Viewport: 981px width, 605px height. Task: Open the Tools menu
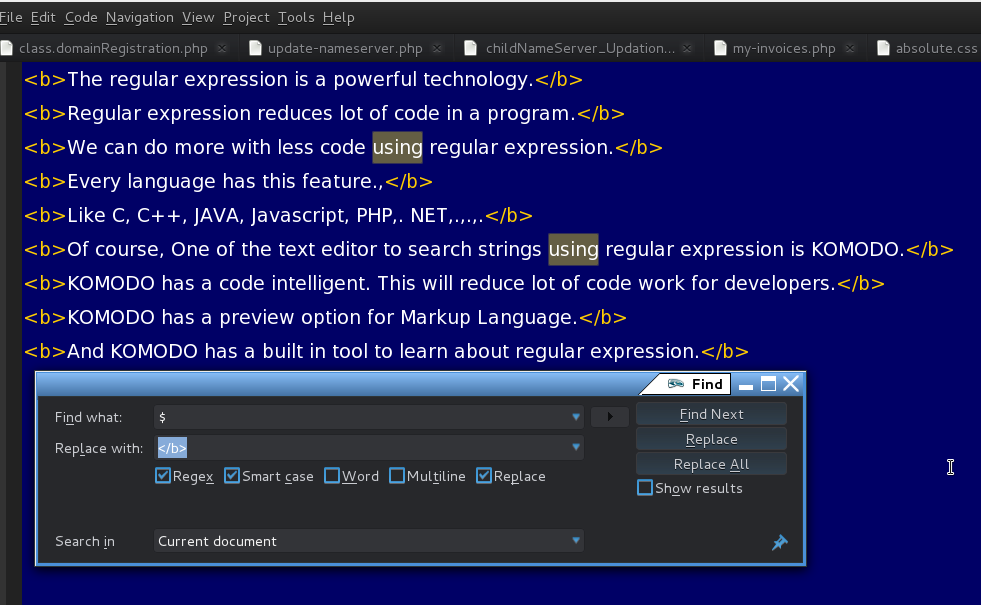click(296, 18)
